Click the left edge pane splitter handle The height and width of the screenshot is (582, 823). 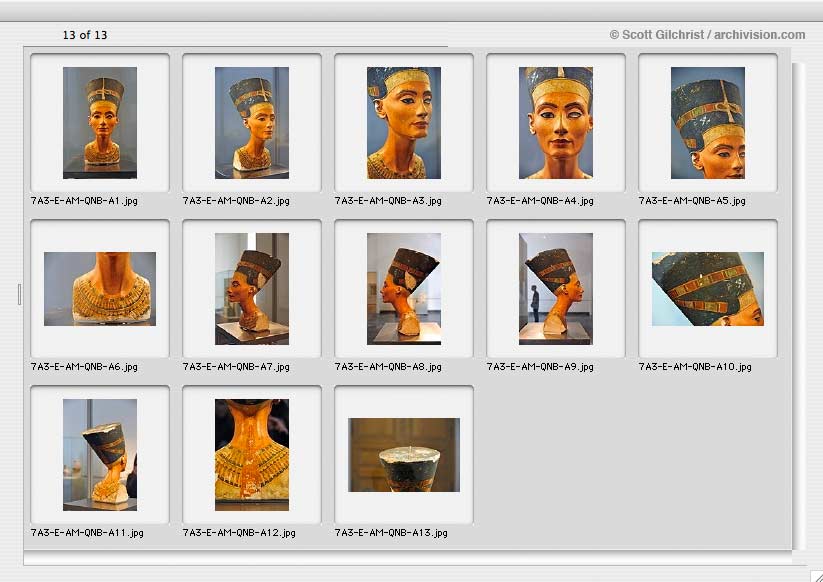point(19,294)
